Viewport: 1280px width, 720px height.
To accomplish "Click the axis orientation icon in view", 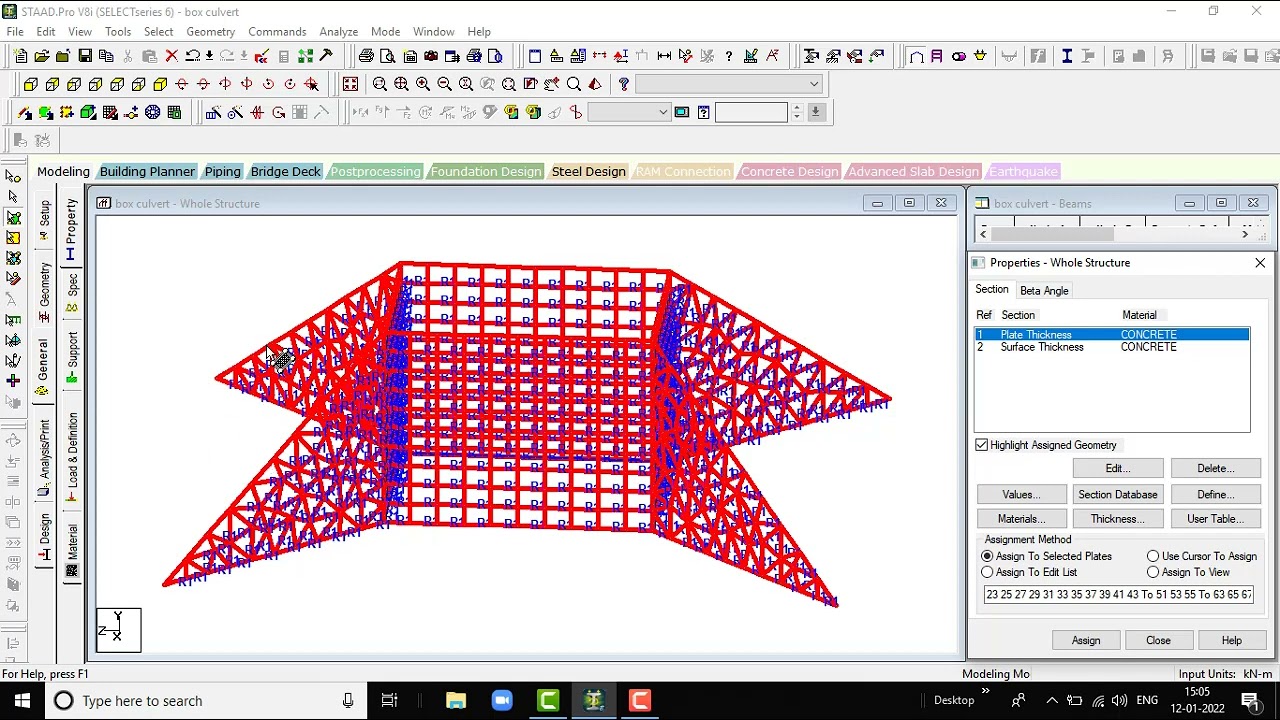I will pos(119,629).
